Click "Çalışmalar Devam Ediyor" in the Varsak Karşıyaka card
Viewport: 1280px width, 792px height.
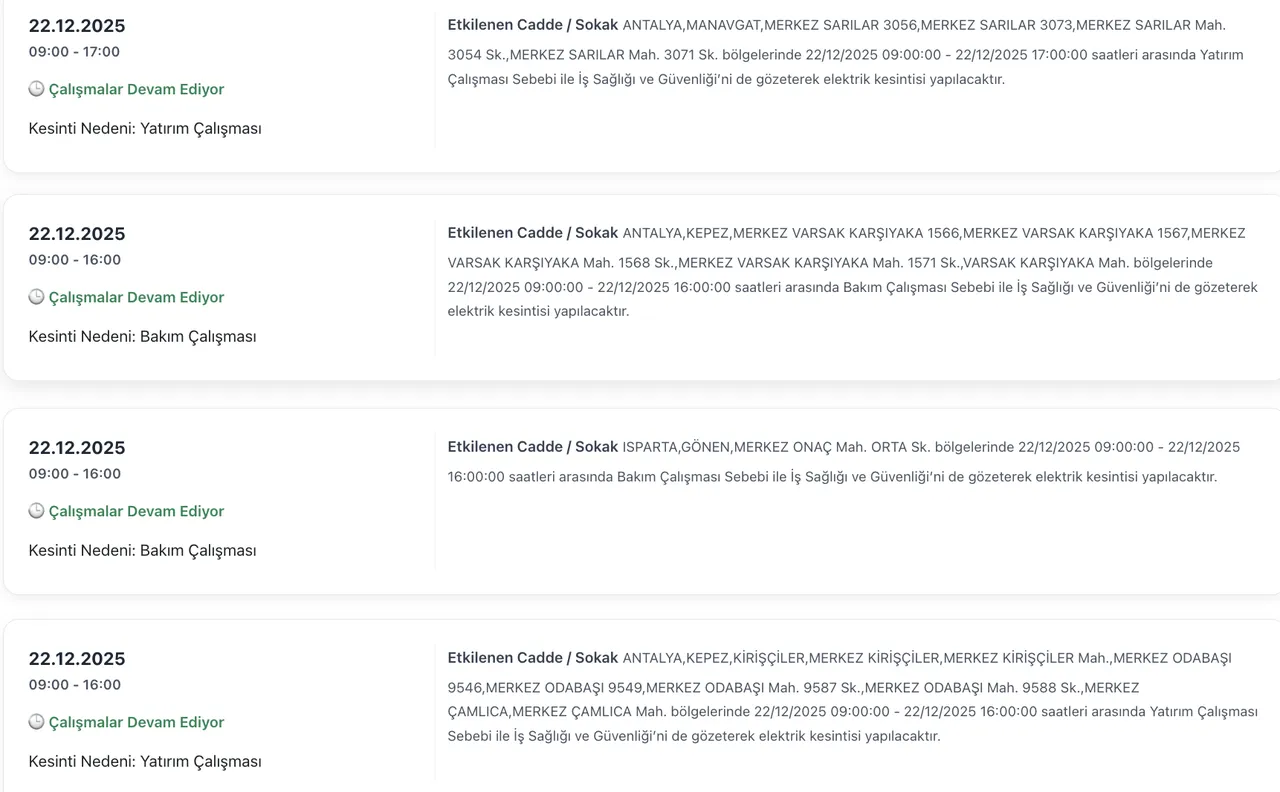click(136, 297)
